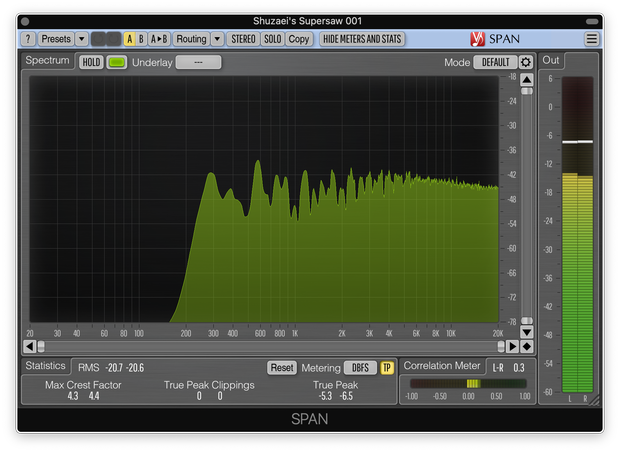Reset the statistics counters
This screenshot has width=620, height=452.
coord(282,368)
